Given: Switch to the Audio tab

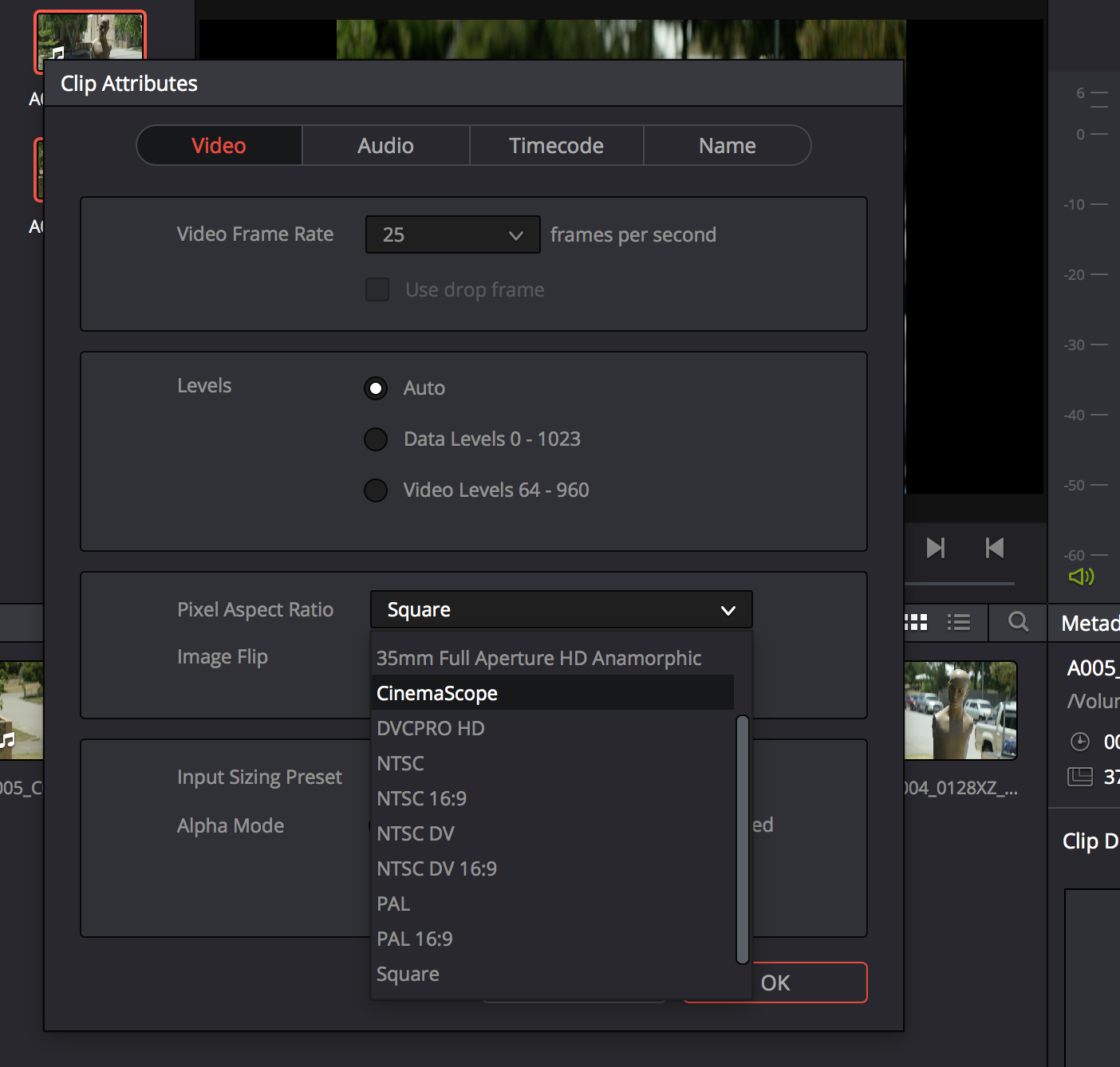Looking at the screenshot, I should click(x=385, y=146).
